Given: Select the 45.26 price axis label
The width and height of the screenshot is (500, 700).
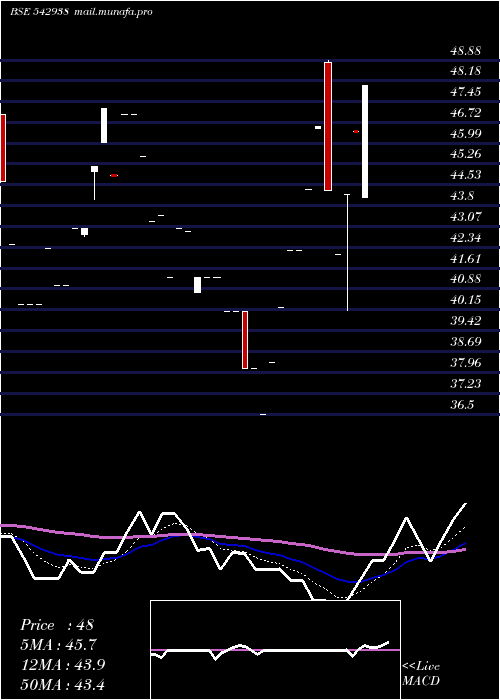Looking at the screenshot, I should 466,154.
